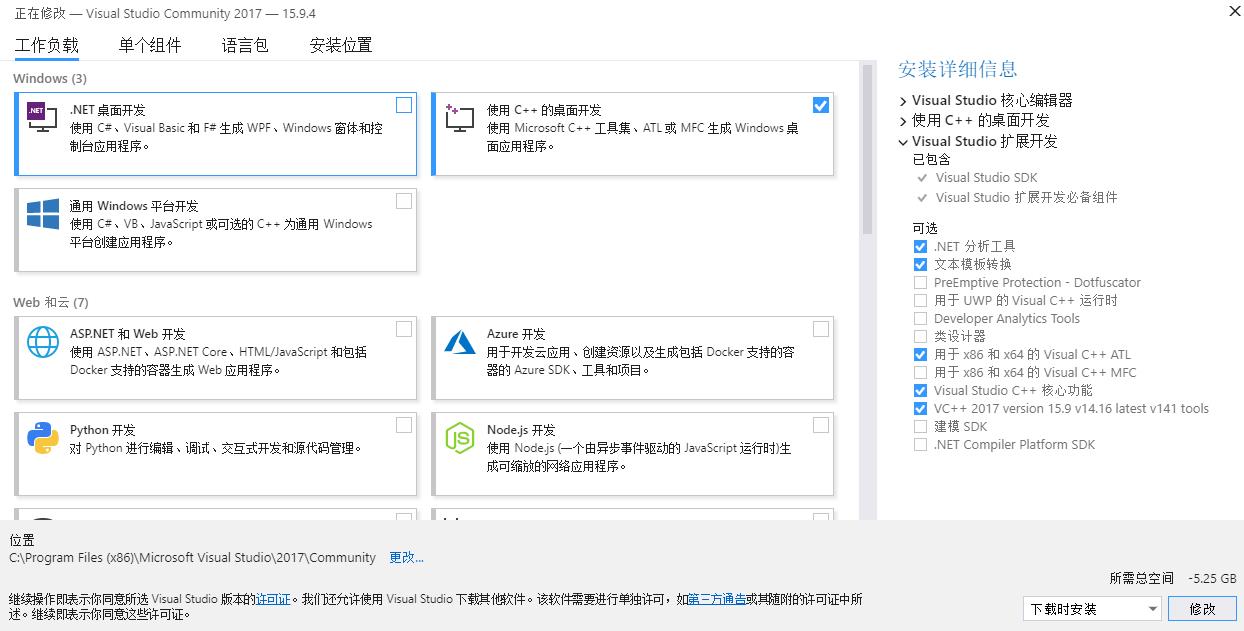Select the .NET 桌面开发 workload title
This screenshot has width=1244, height=631.
[108, 110]
